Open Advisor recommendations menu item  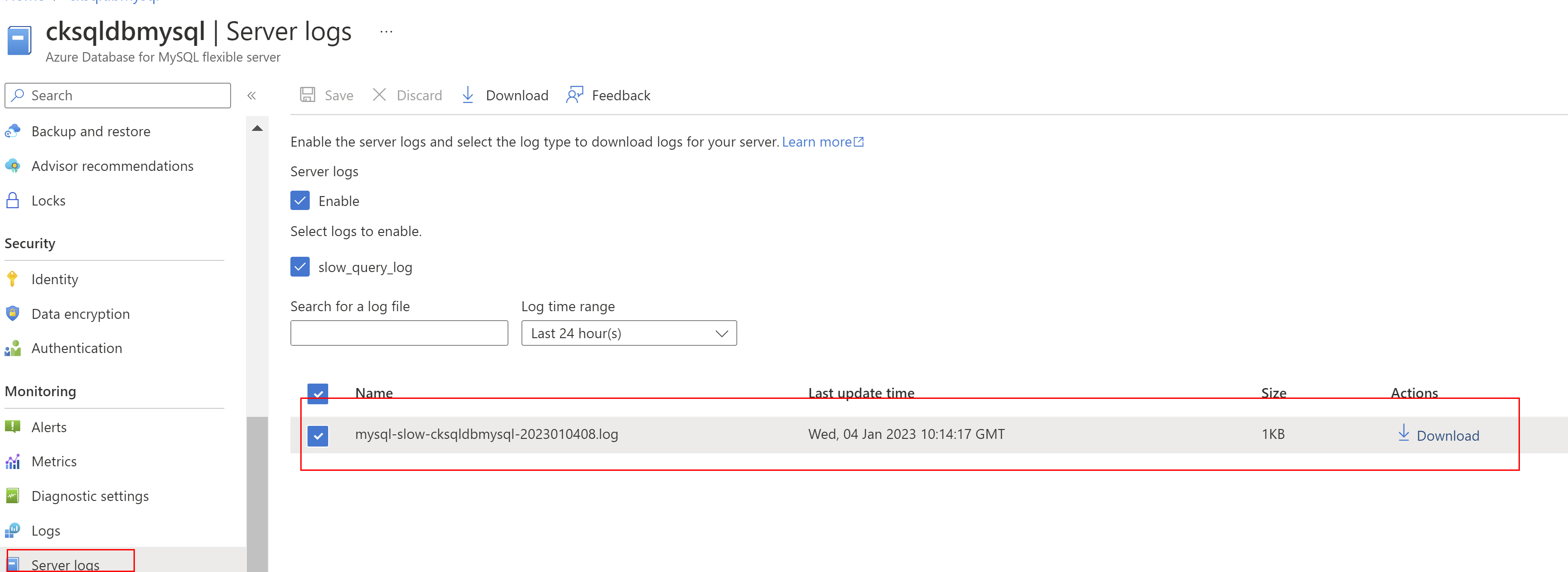click(112, 165)
